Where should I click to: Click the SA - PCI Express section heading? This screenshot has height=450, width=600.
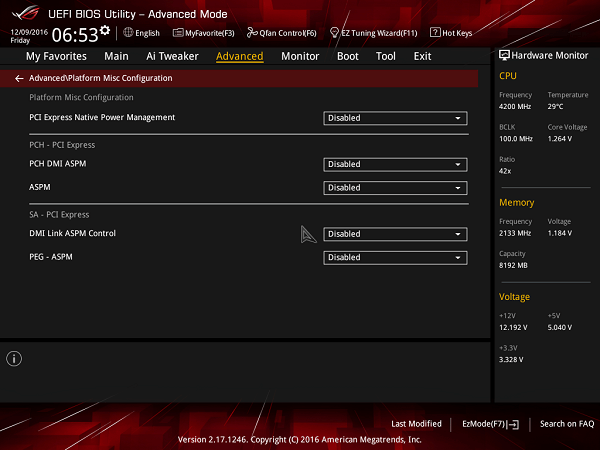59,215
